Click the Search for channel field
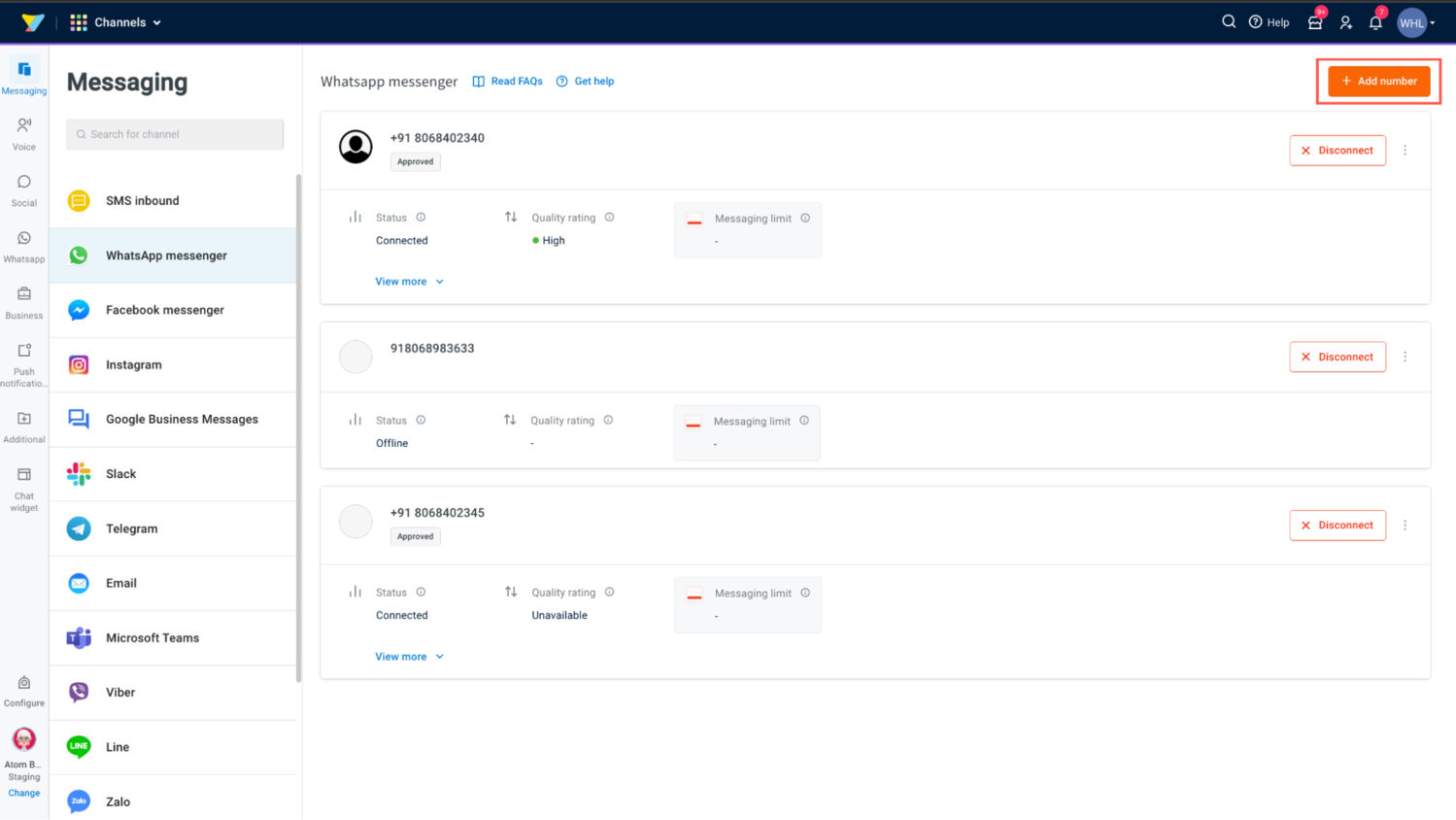 coord(175,134)
